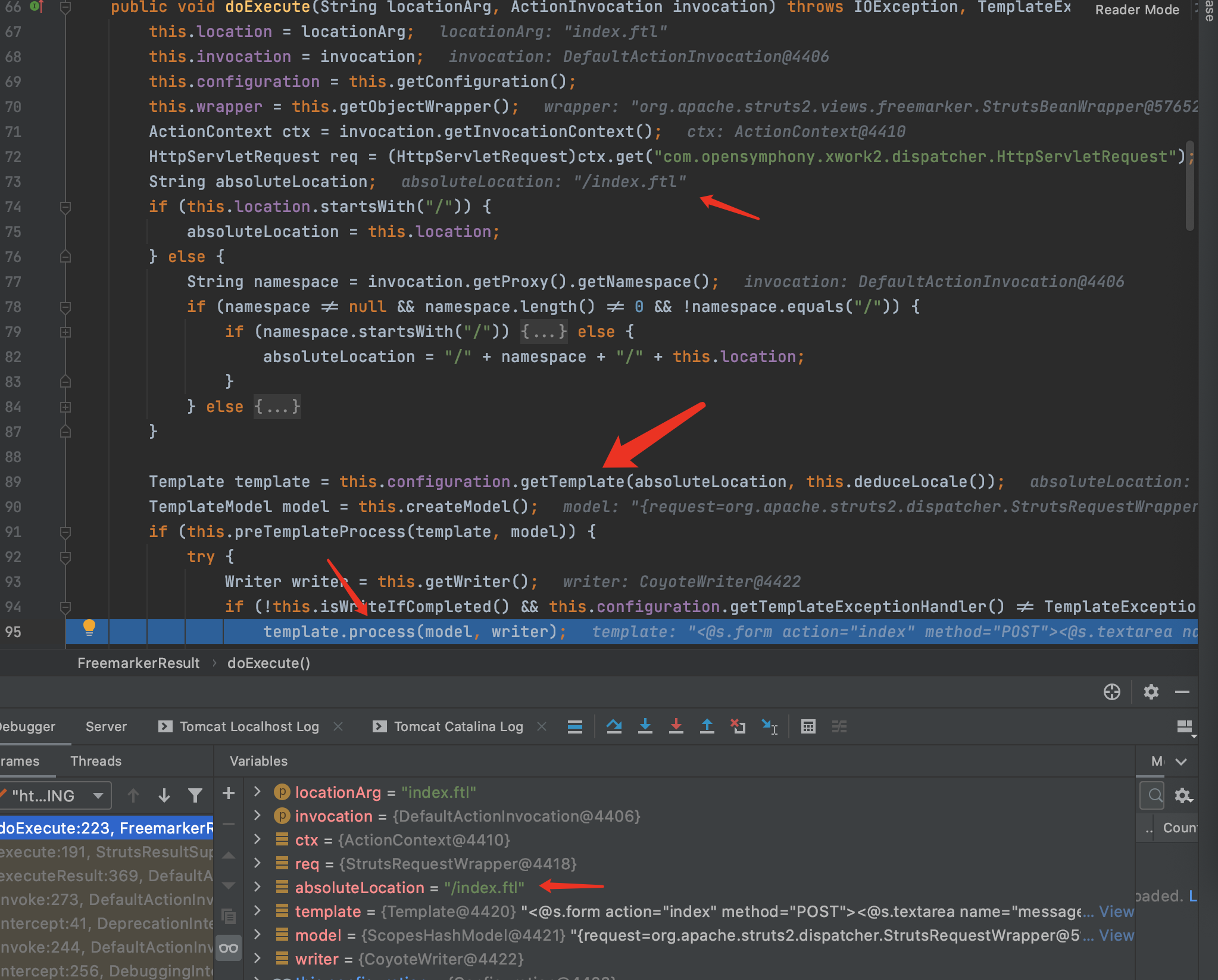Select doExecute:223 stack frame
Screen dimensions: 1218x980
(x=107, y=828)
